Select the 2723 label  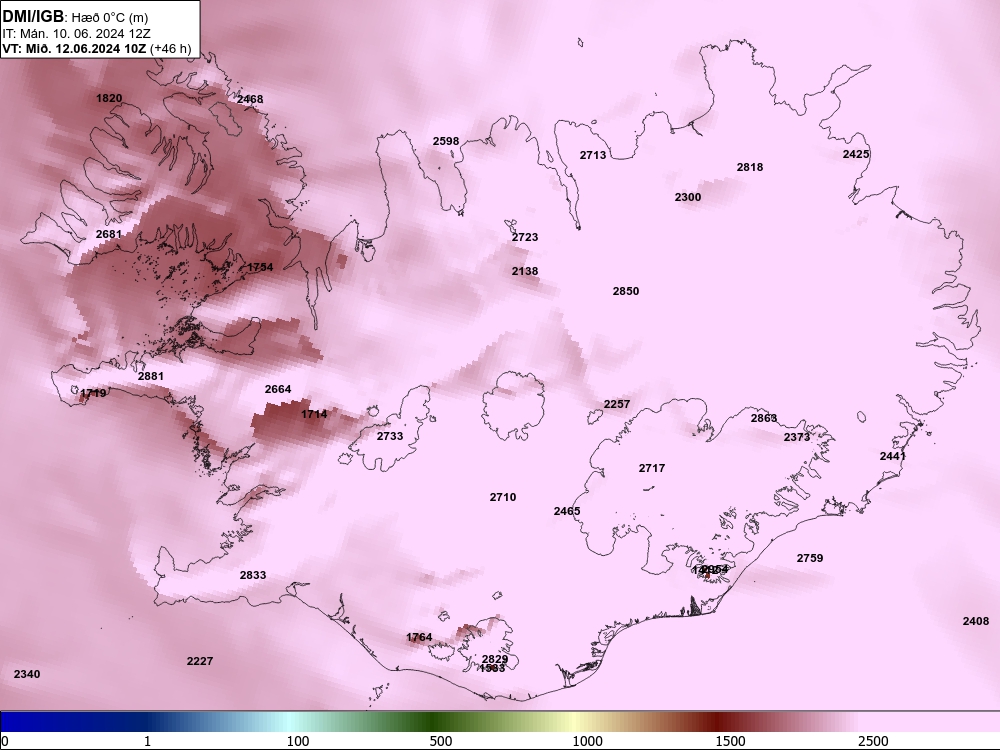[x=525, y=237]
